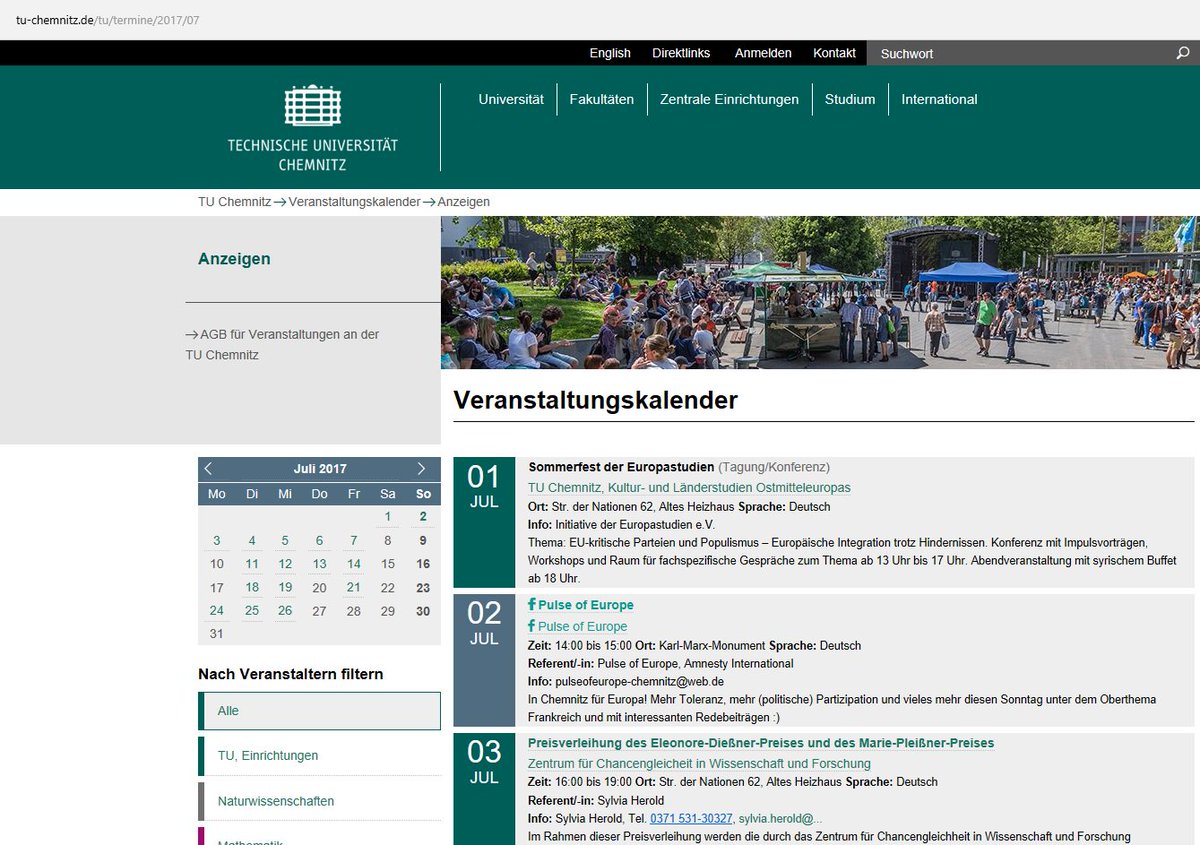
Task: Click the 02 JUL date block
Action: (x=484, y=660)
